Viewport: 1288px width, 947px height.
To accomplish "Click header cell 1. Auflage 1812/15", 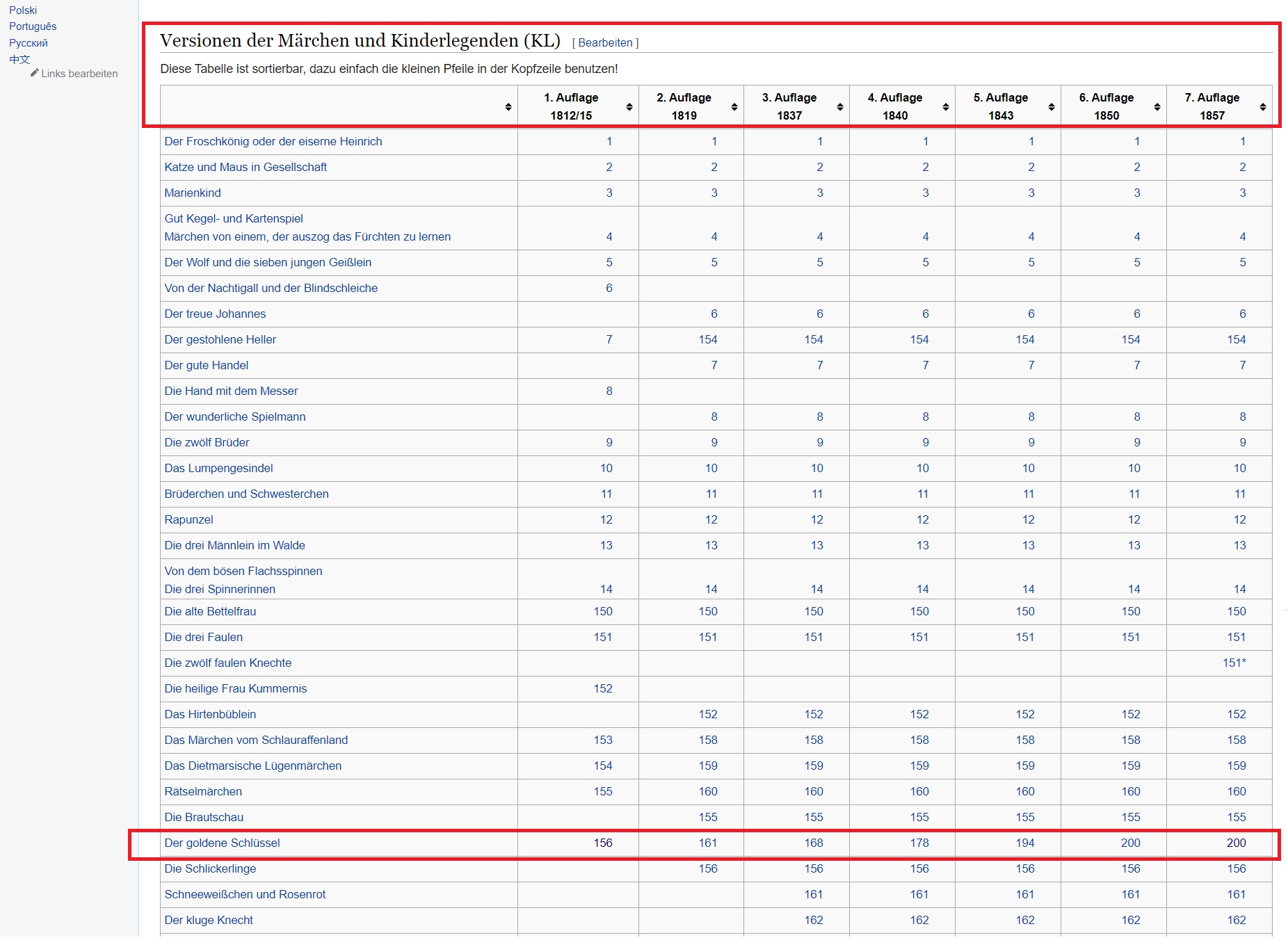I will point(578,106).
